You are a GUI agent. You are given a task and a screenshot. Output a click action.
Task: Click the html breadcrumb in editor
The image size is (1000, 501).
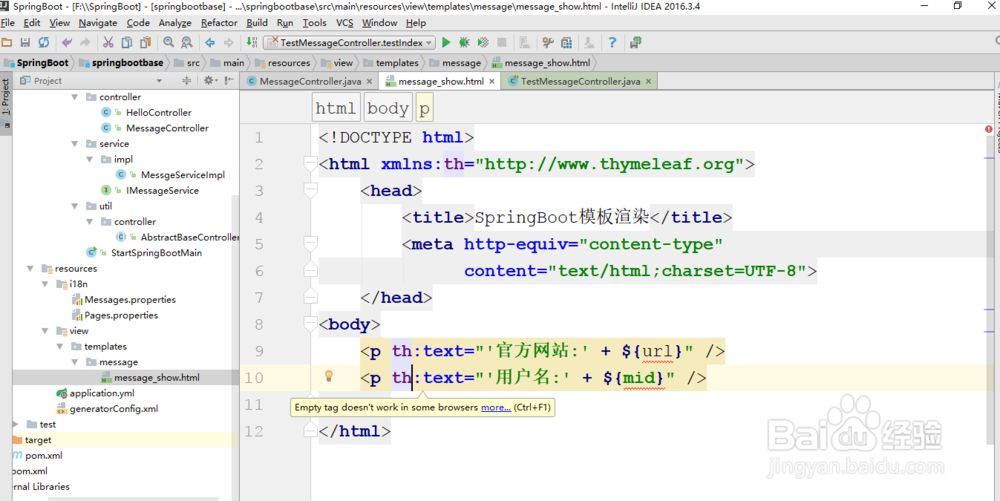click(x=335, y=108)
